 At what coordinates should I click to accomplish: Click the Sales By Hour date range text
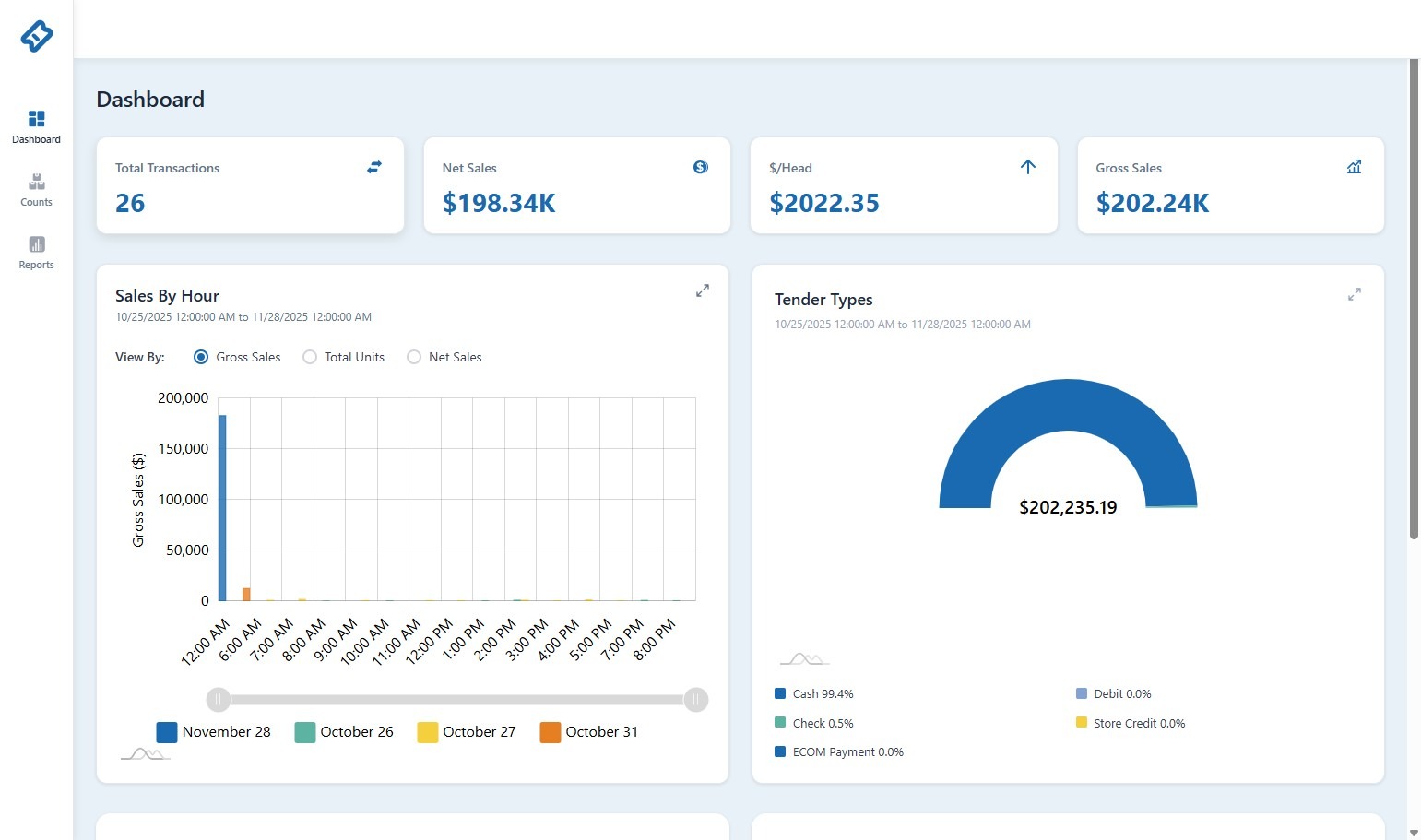tap(243, 317)
